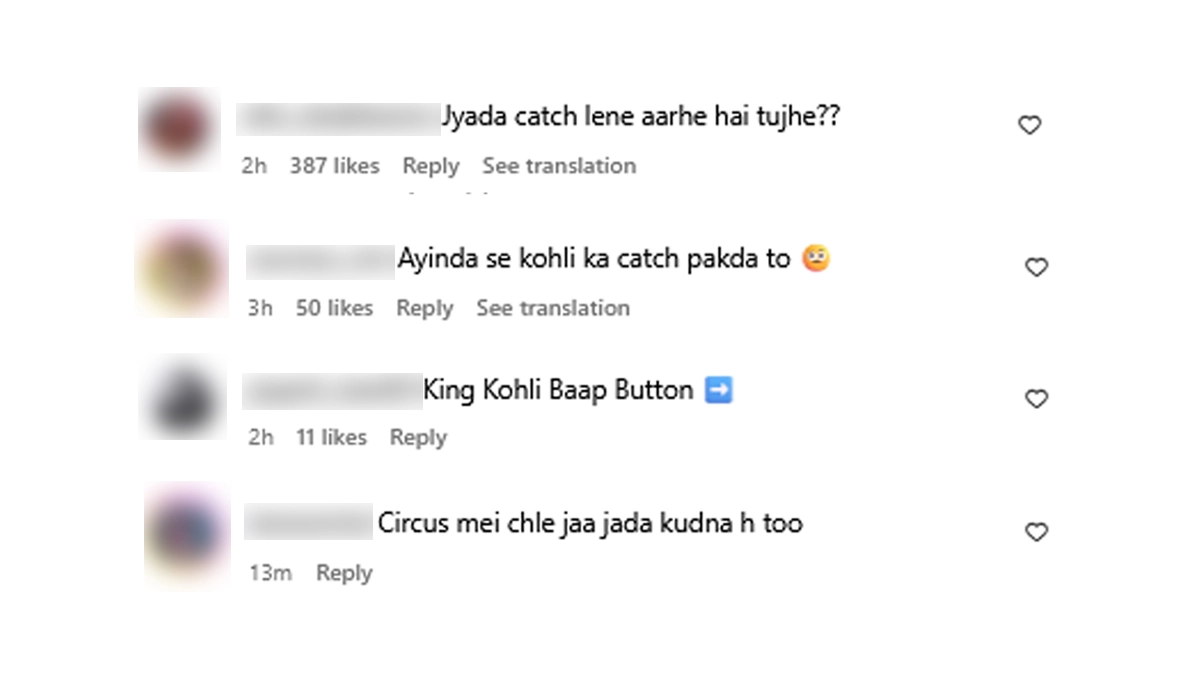Reply to 'King Kohli Baap Button' comment
This screenshot has height=675, width=1200.
coord(418,437)
